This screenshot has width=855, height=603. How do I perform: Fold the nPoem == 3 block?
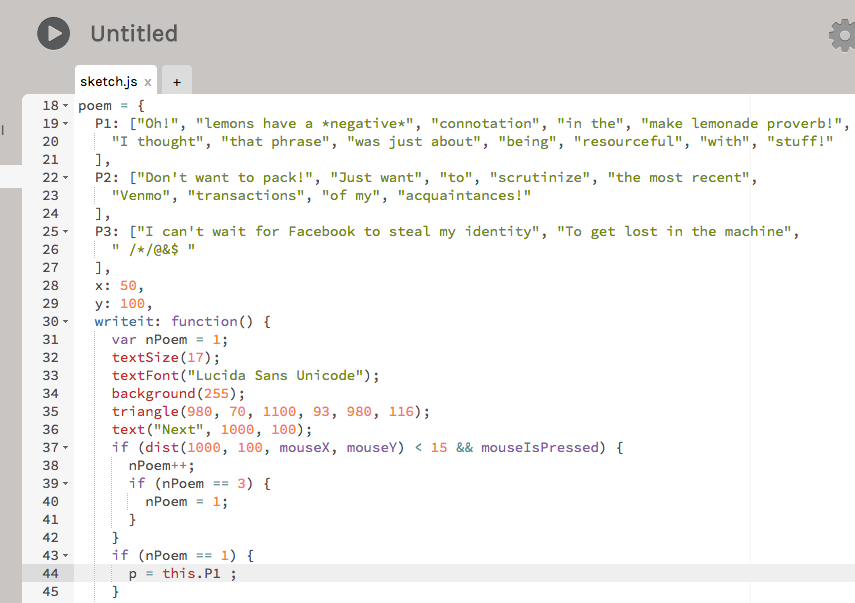click(66, 484)
